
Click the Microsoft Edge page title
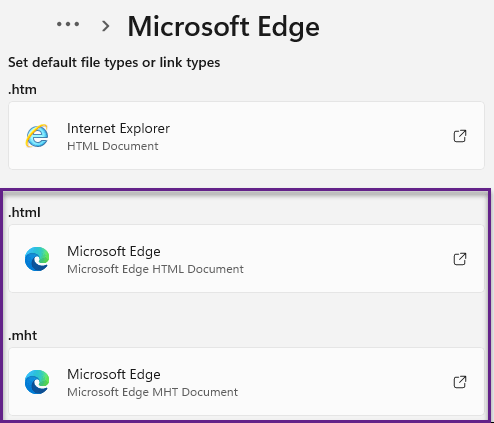point(224,27)
